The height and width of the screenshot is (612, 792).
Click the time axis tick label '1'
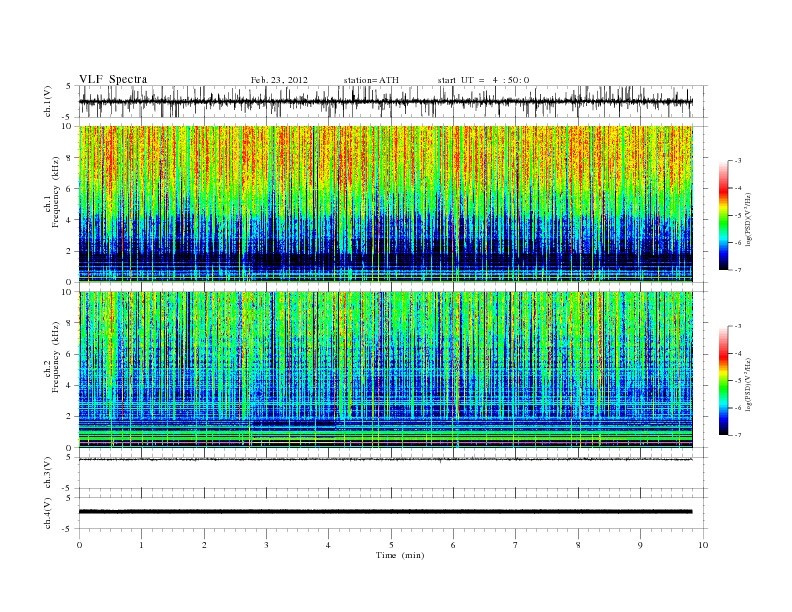click(142, 545)
